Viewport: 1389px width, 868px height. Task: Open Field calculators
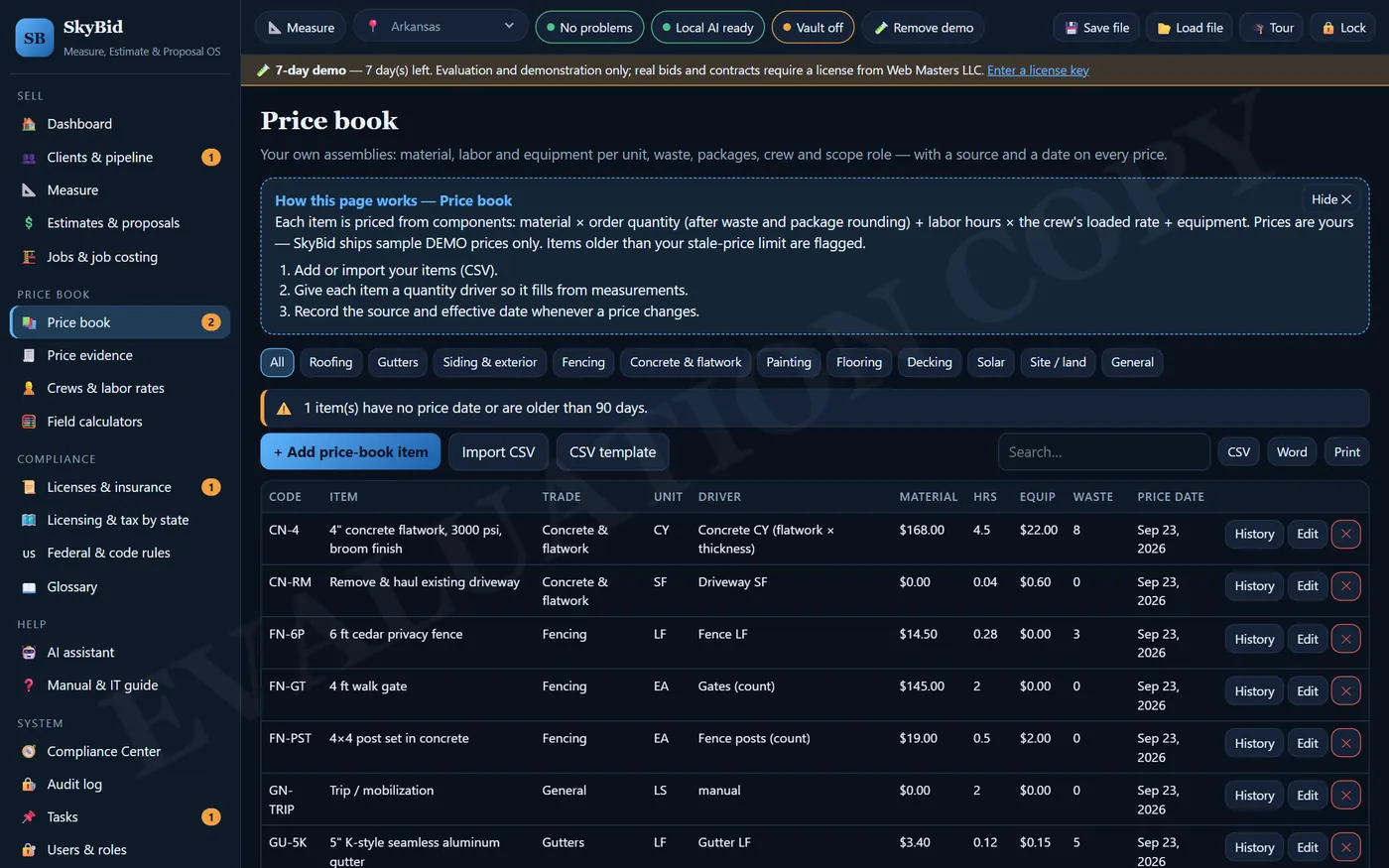tap(120, 422)
